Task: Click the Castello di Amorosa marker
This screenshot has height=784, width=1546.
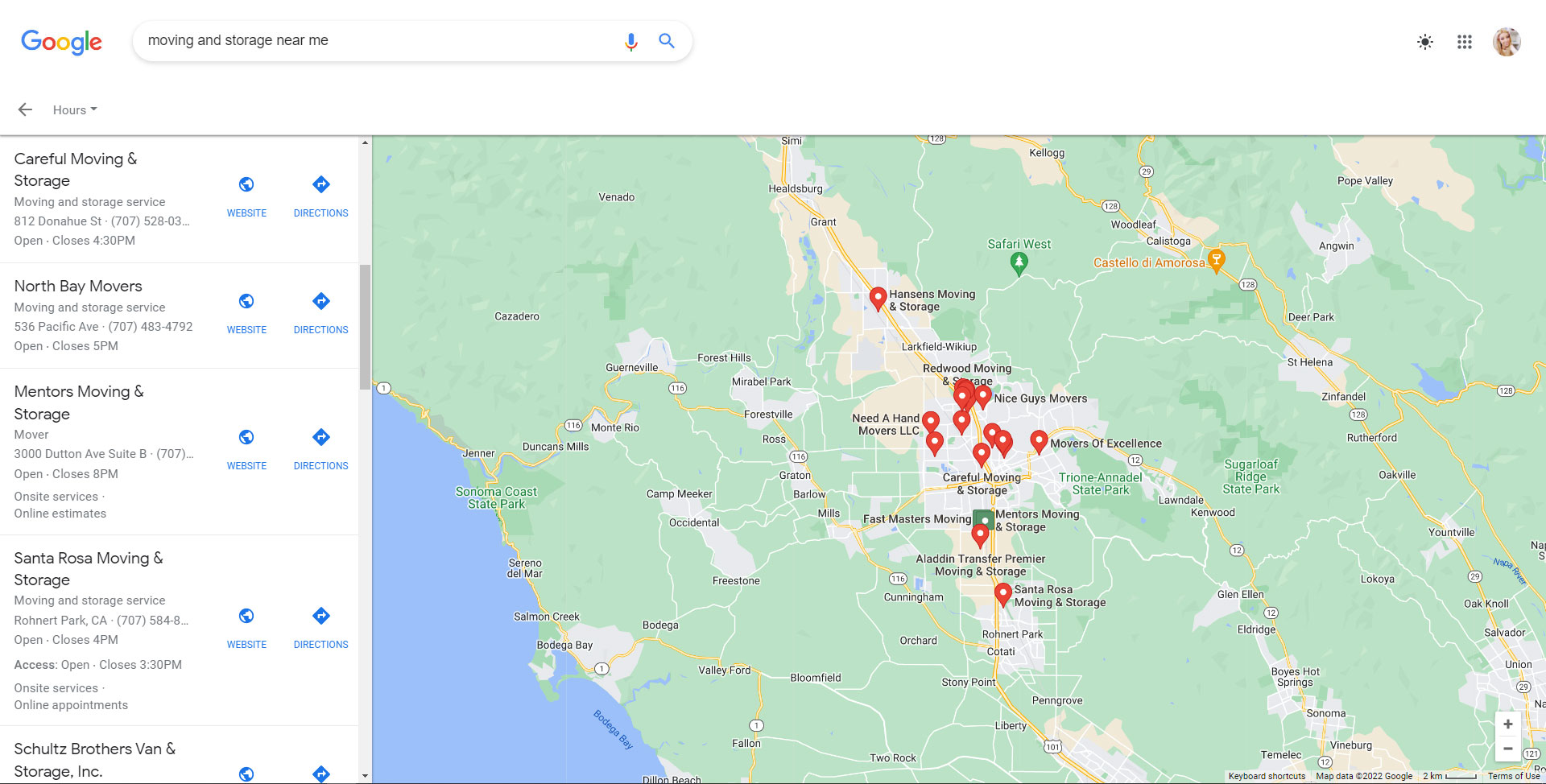Action: pyautogui.click(x=1217, y=261)
